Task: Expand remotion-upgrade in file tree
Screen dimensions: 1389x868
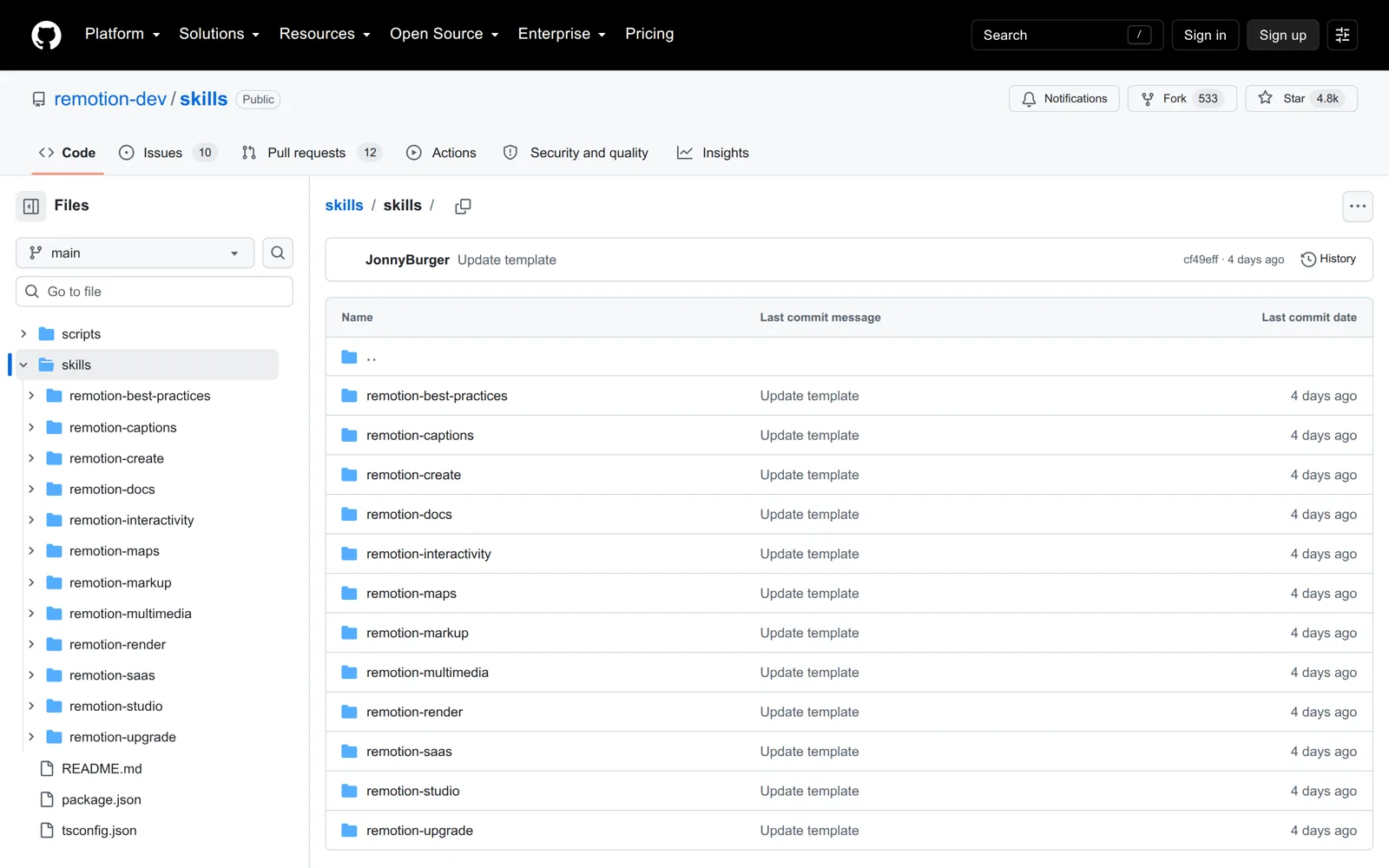Action: pyautogui.click(x=31, y=737)
